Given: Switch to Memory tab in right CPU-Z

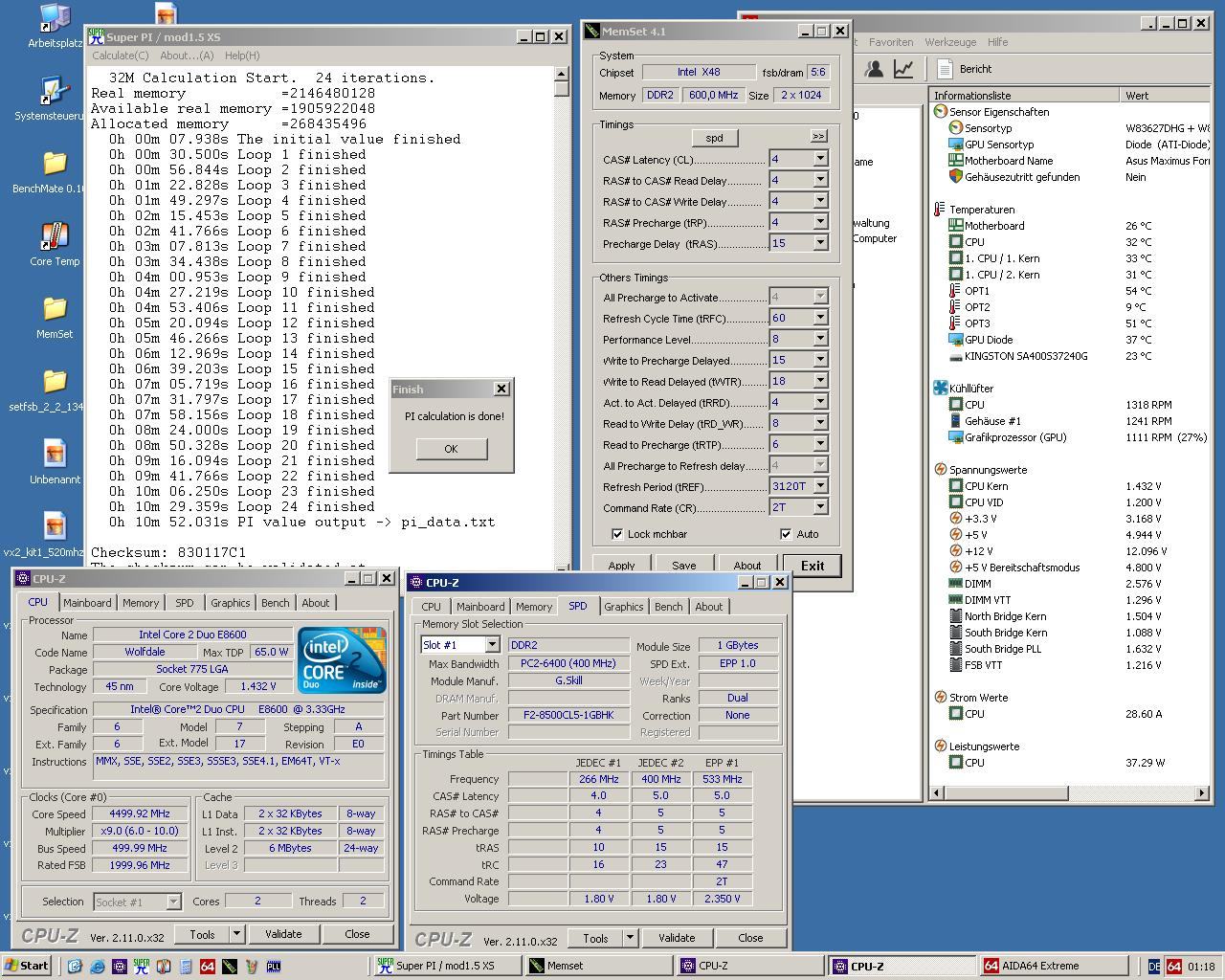Looking at the screenshot, I should tap(534, 607).
